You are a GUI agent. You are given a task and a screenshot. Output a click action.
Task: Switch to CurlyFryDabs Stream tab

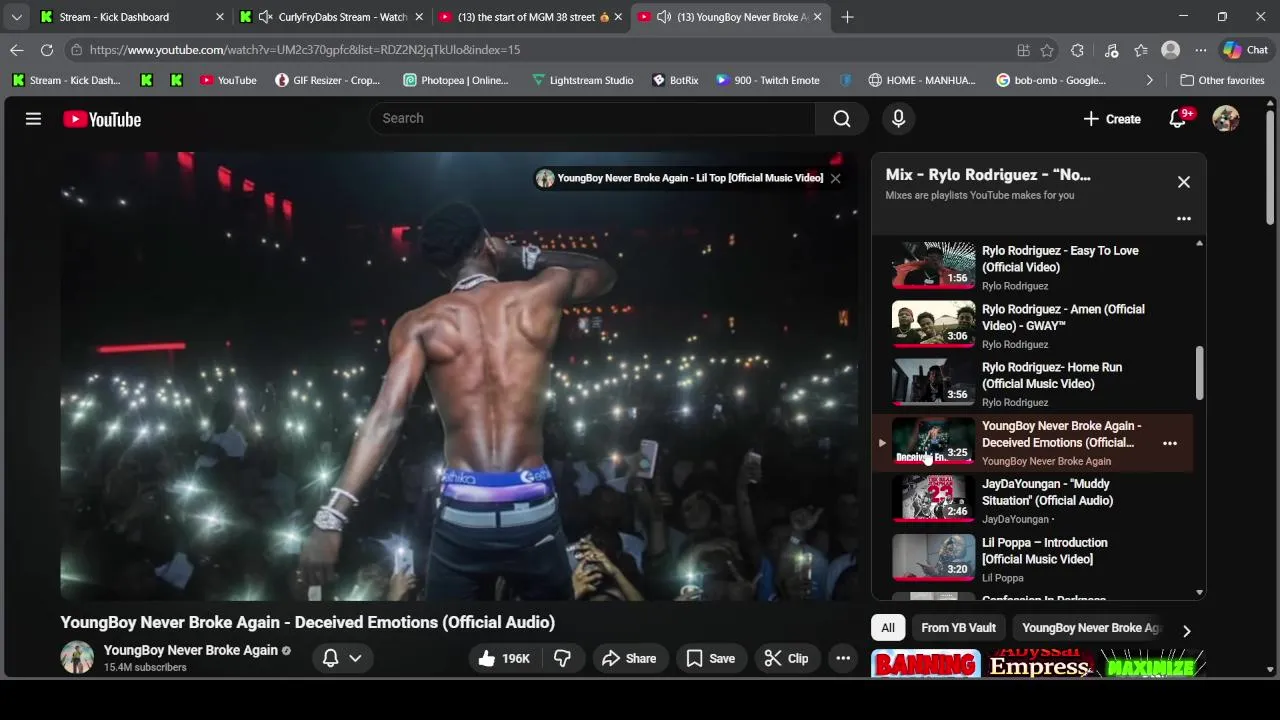pos(334,17)
